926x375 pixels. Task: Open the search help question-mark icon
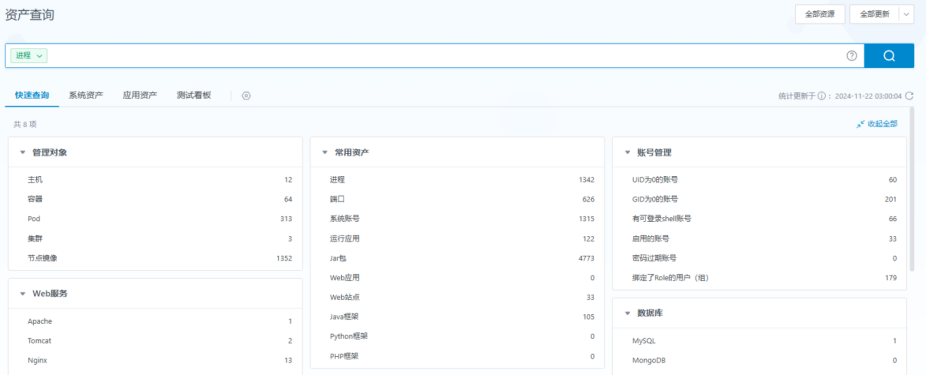click(x=852, y=56)
